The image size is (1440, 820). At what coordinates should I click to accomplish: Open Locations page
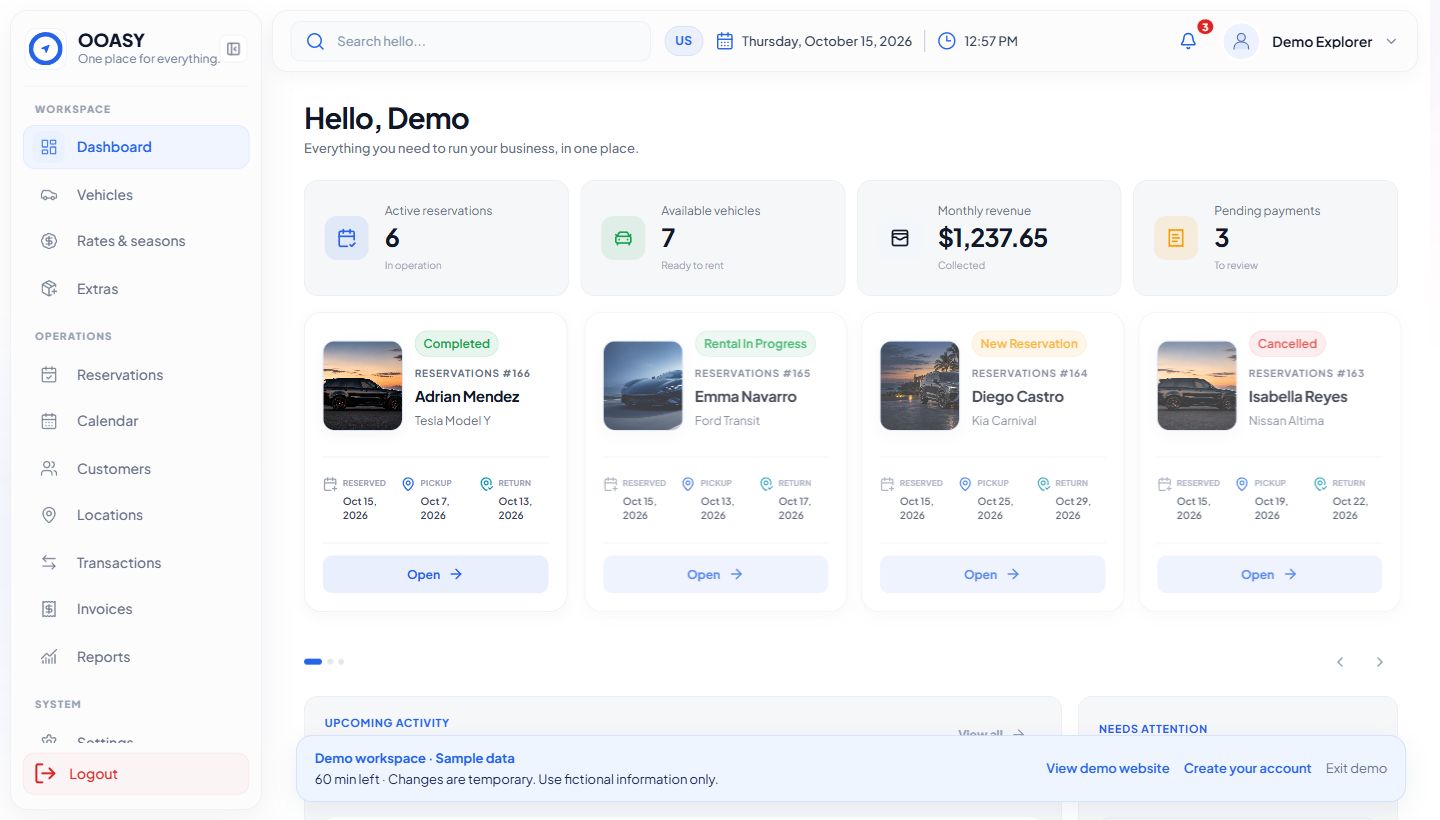click(x=136, y=515)
